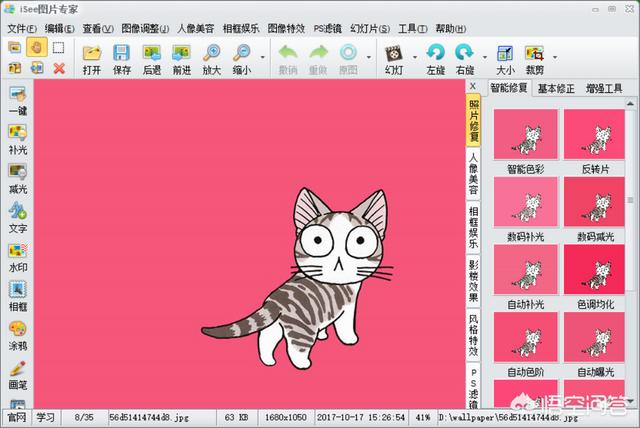Choose the dashed rectangle selection tool

59,48
